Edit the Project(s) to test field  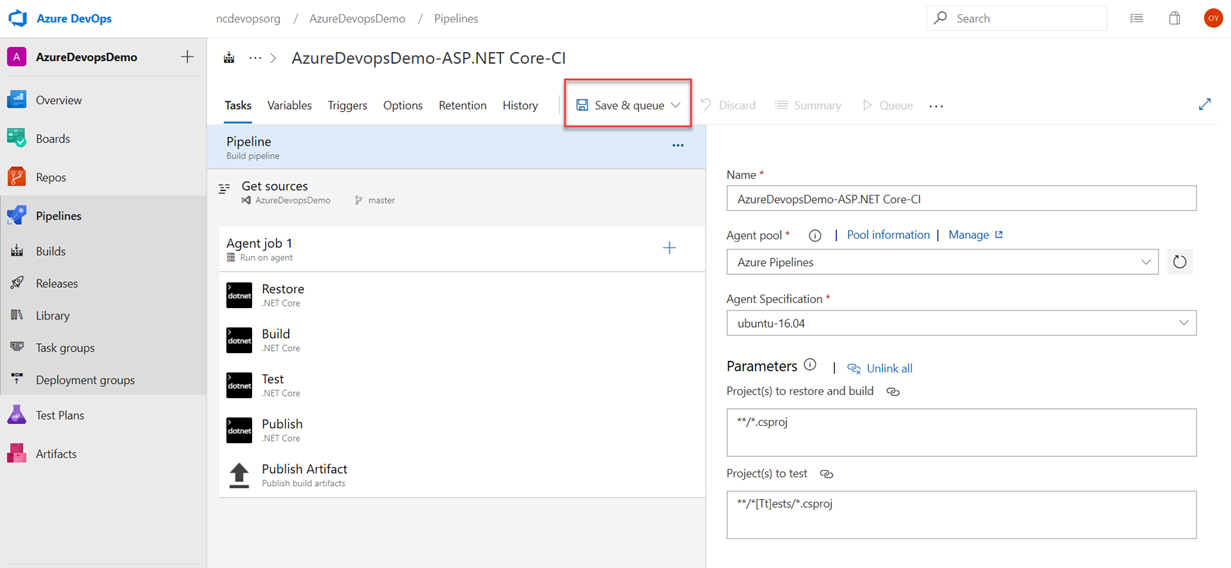[961, 514]
